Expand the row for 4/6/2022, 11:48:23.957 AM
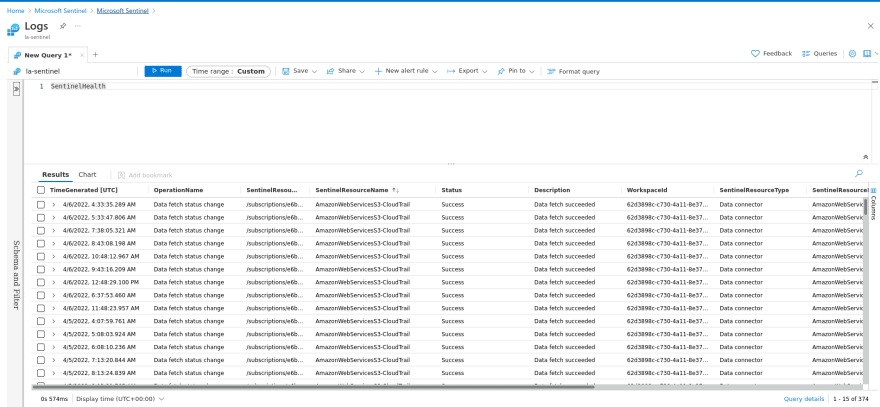 pos(54,308)
